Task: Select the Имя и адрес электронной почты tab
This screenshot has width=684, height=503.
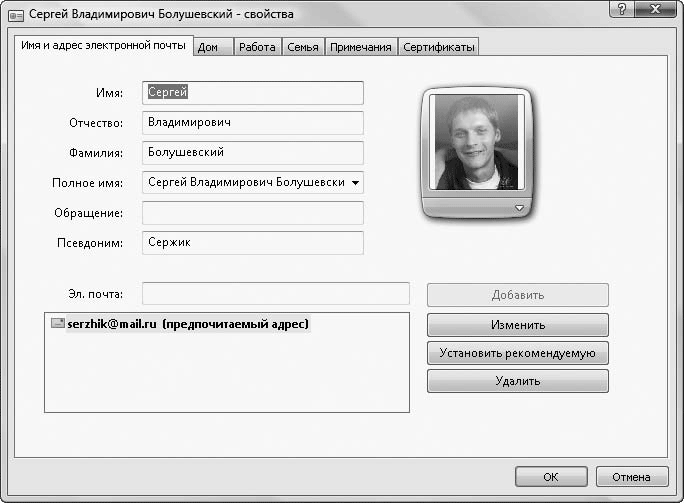Action: tap(104, 46)
